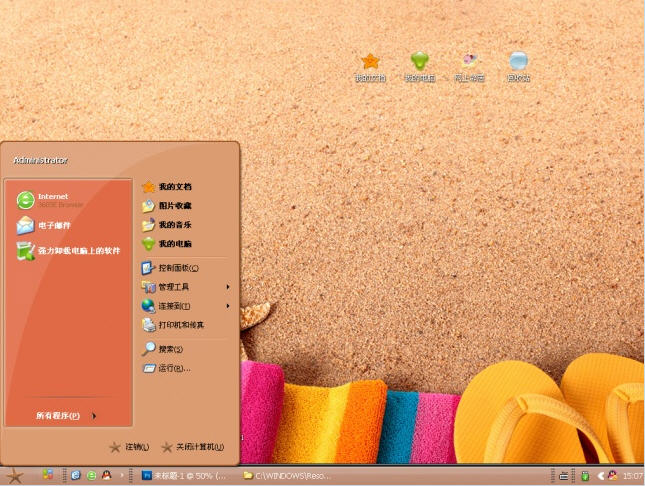The height and width of the screenshot is (486, 645).
Task: Click the 关闭计算机(U) shutdown button
Action: click(x=193, y=447)
